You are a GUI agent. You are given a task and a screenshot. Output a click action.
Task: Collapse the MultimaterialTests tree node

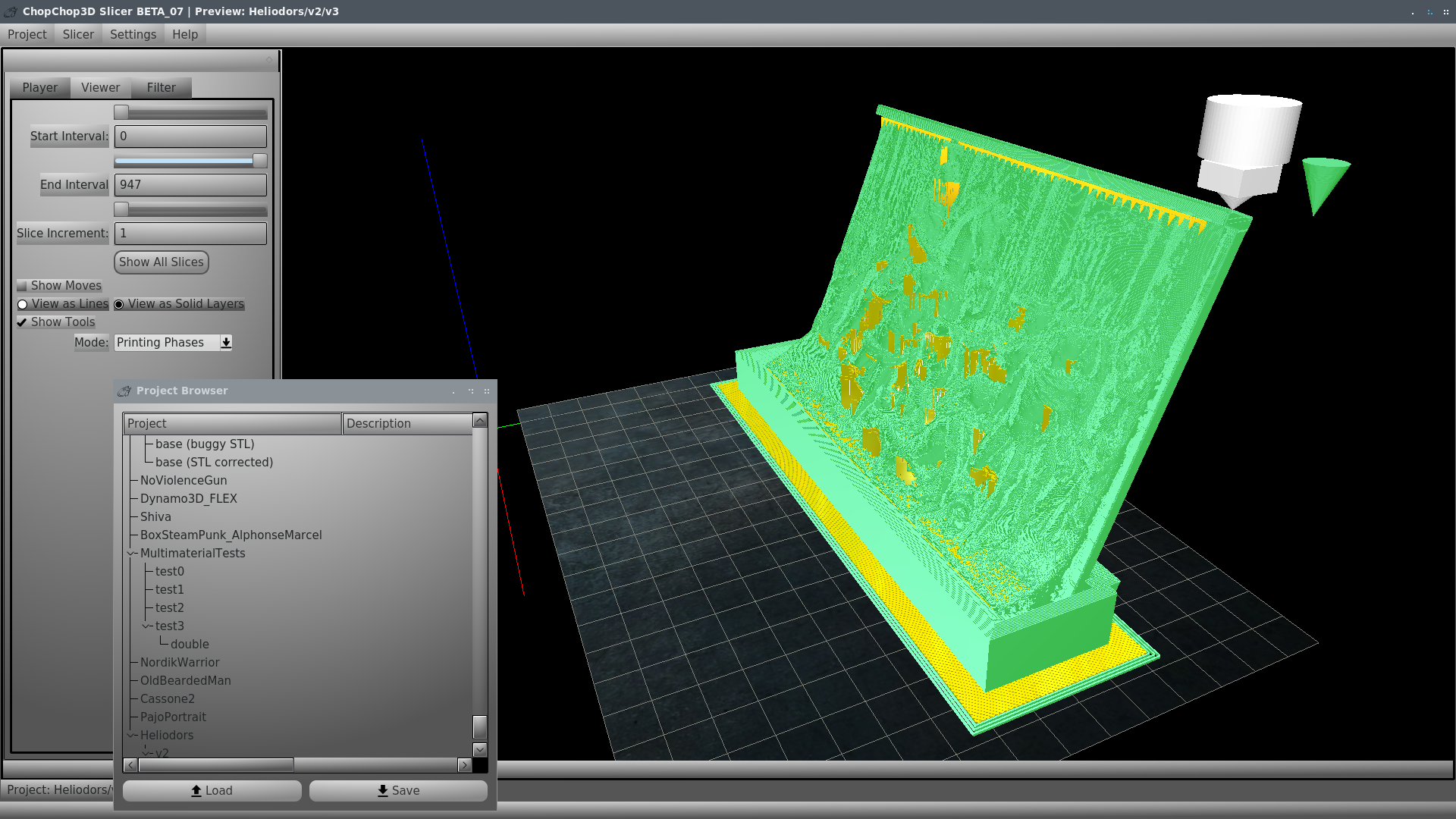(x=131, y=554)
